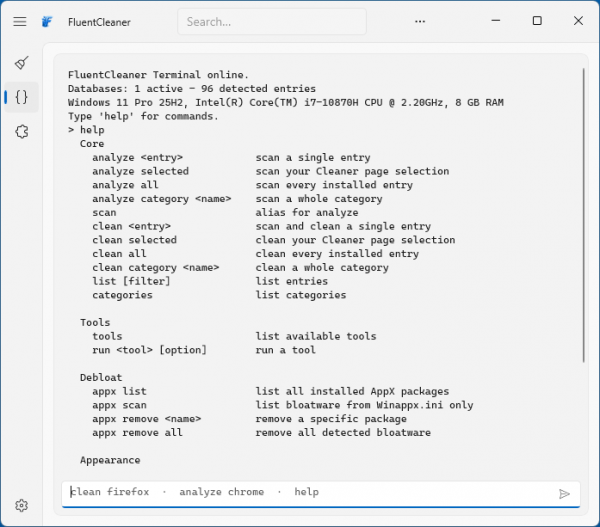Click the 'clean all' command text

pyautogui.click(x=119, y=254)
